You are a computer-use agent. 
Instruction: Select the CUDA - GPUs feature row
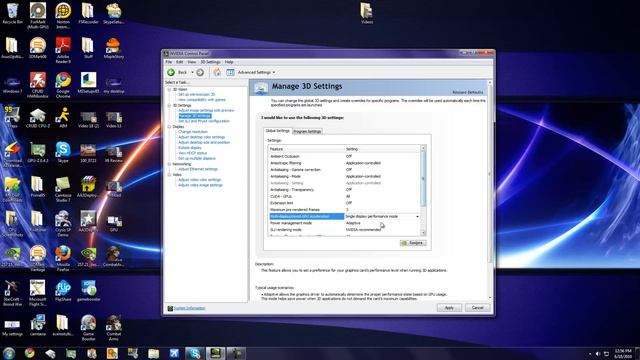point(344,196)
